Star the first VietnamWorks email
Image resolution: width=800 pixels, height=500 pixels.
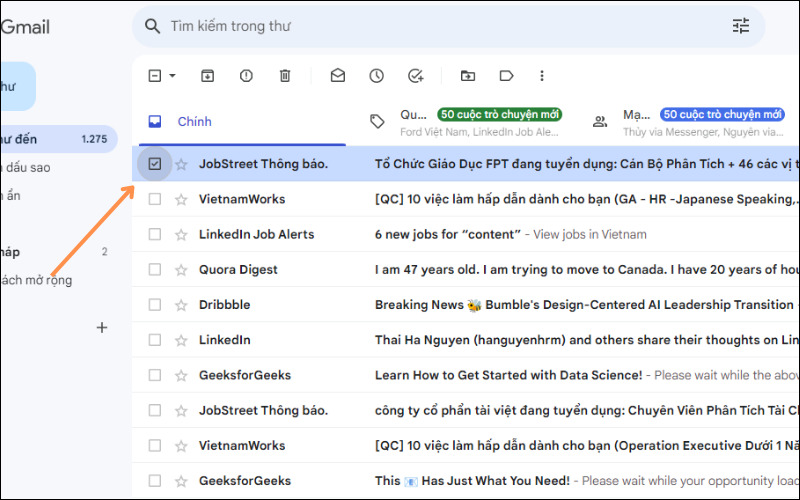tap(181, 199)
